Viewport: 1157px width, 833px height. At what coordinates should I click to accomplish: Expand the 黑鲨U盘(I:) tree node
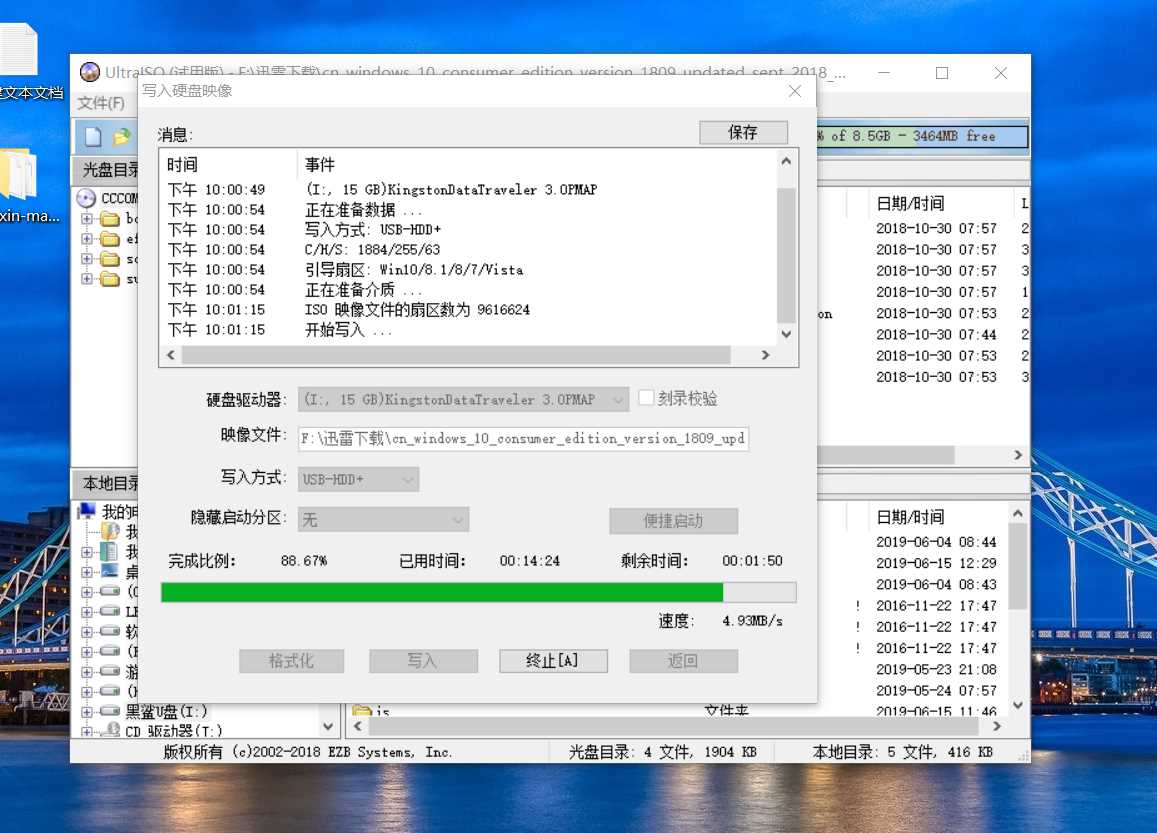(86, 712)
